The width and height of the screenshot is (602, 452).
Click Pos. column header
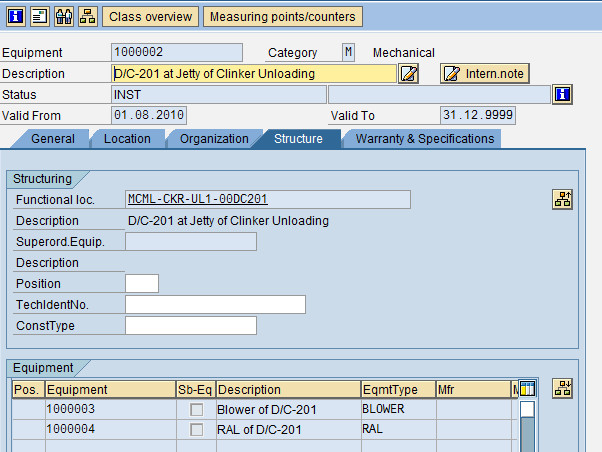[28, 389]
